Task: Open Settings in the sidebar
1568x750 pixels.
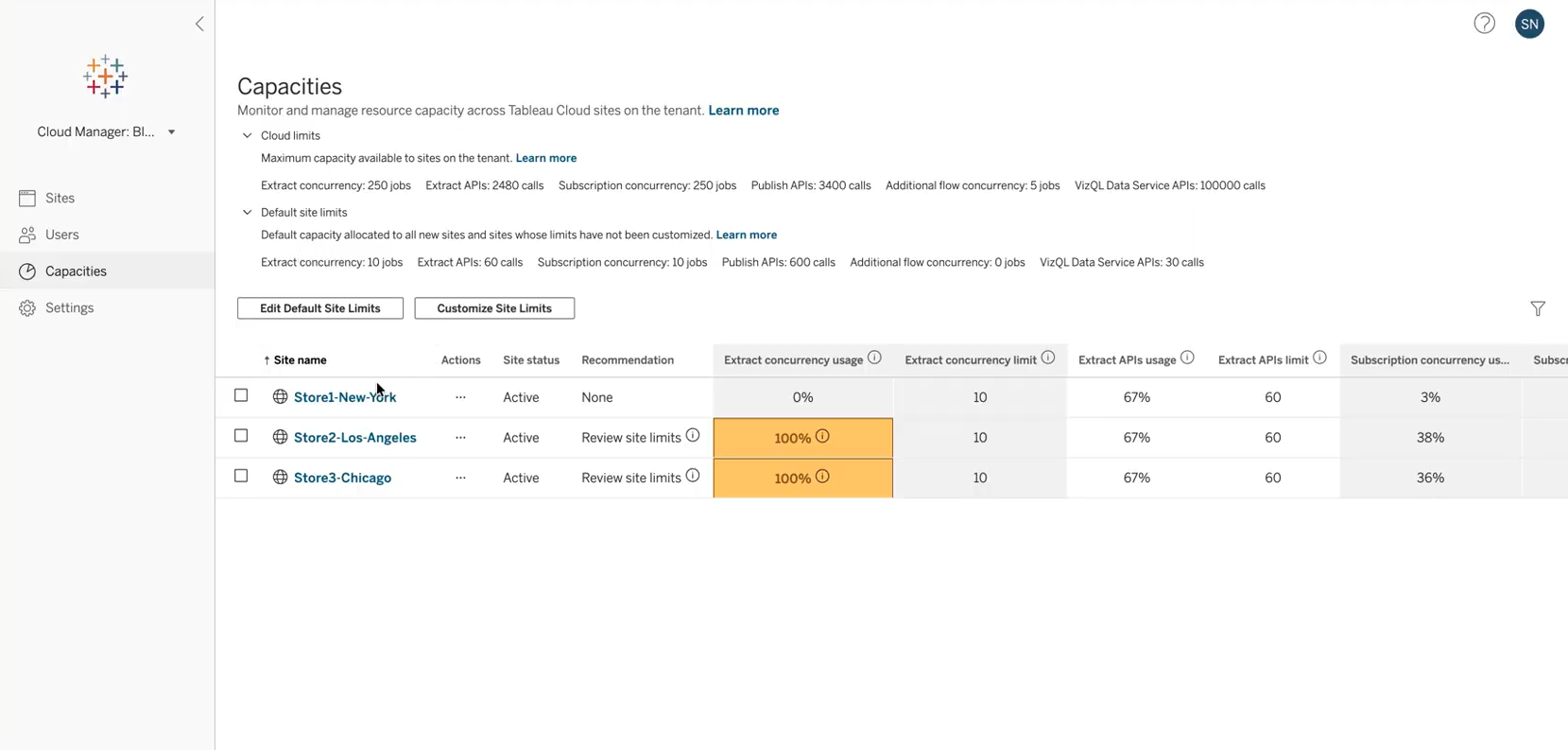Action: tap(107, 308)
